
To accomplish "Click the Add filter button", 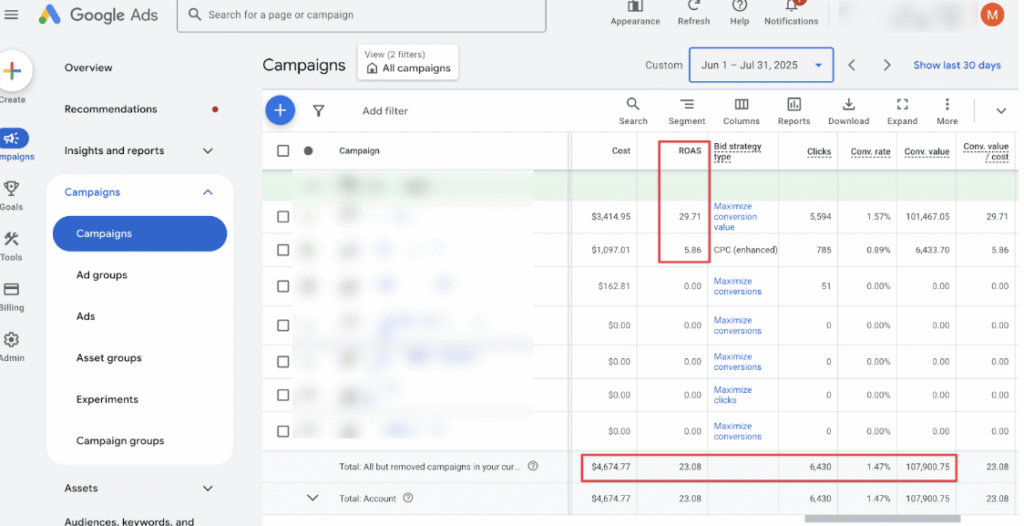I will (385, 111).
